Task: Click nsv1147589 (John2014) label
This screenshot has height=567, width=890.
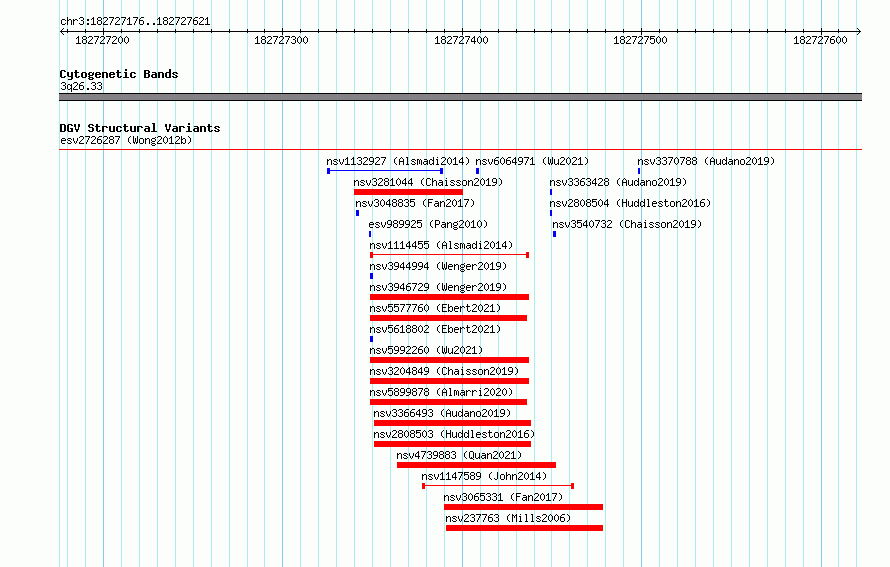Action: [484, 476]
